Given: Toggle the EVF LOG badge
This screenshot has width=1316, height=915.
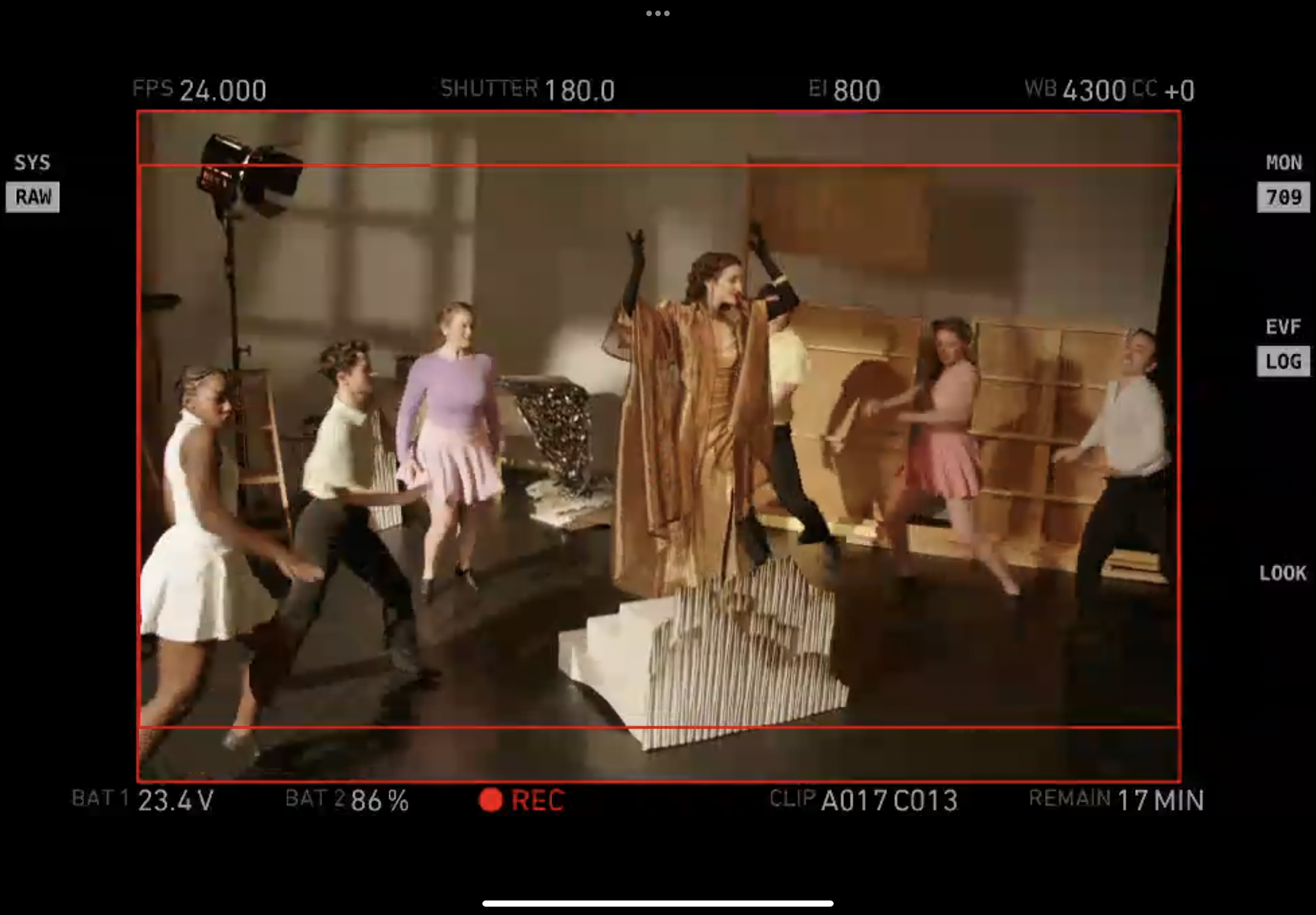Looking at the screenshot, I should click(x=1283, y=361).
